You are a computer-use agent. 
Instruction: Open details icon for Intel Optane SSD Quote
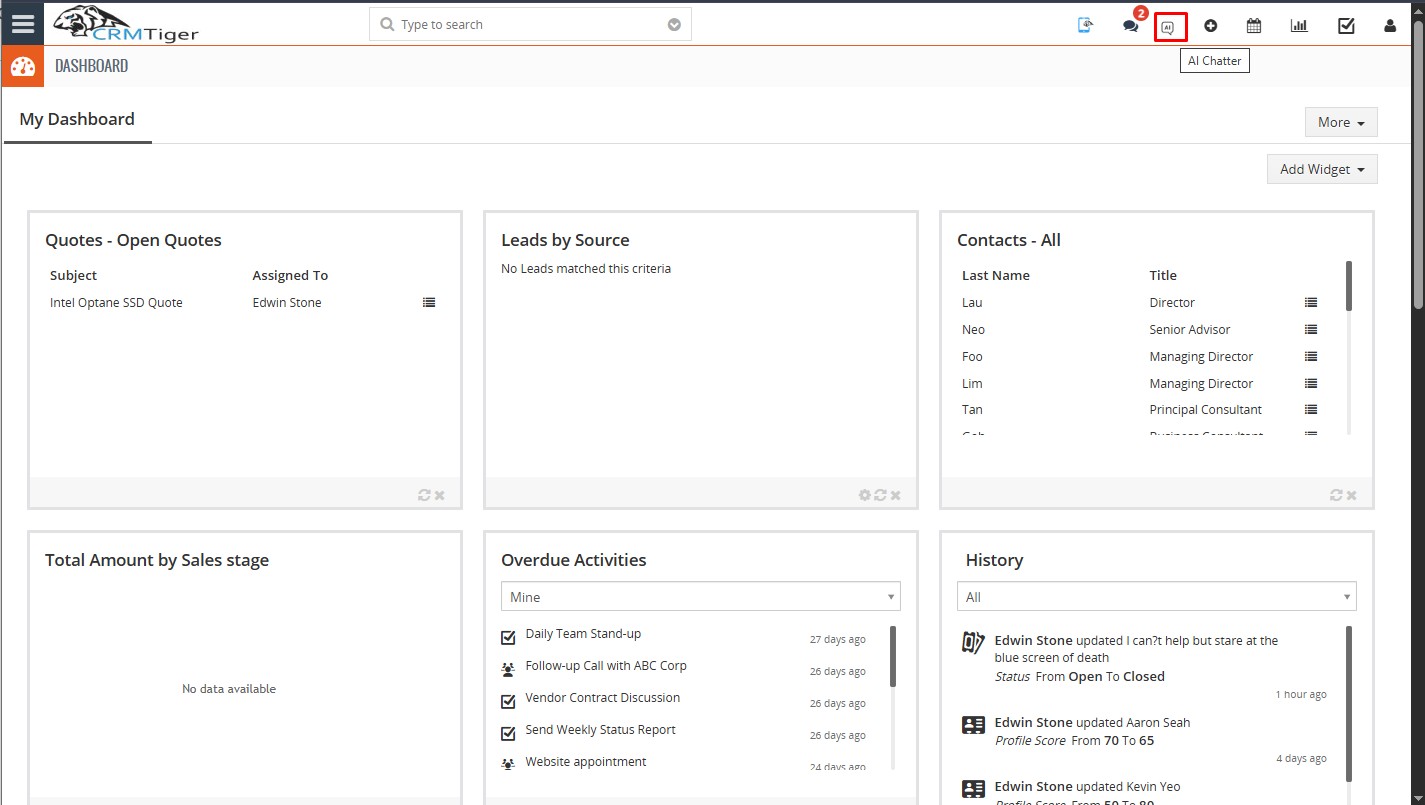[429, 302]
